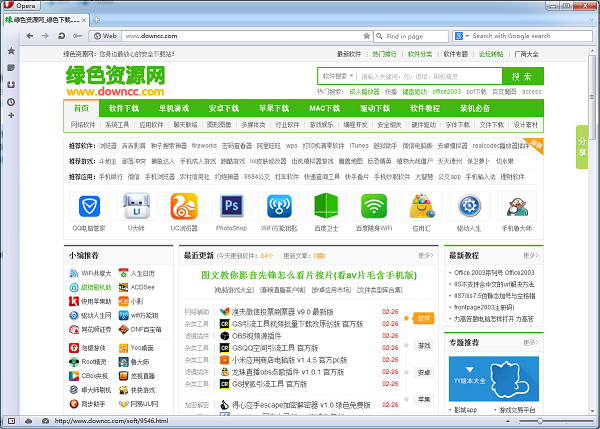Image resolution: width=600 pixels, height=429 pixels.
Task: Open the 论坛转帖 top link
Action: tap(491, 54)
